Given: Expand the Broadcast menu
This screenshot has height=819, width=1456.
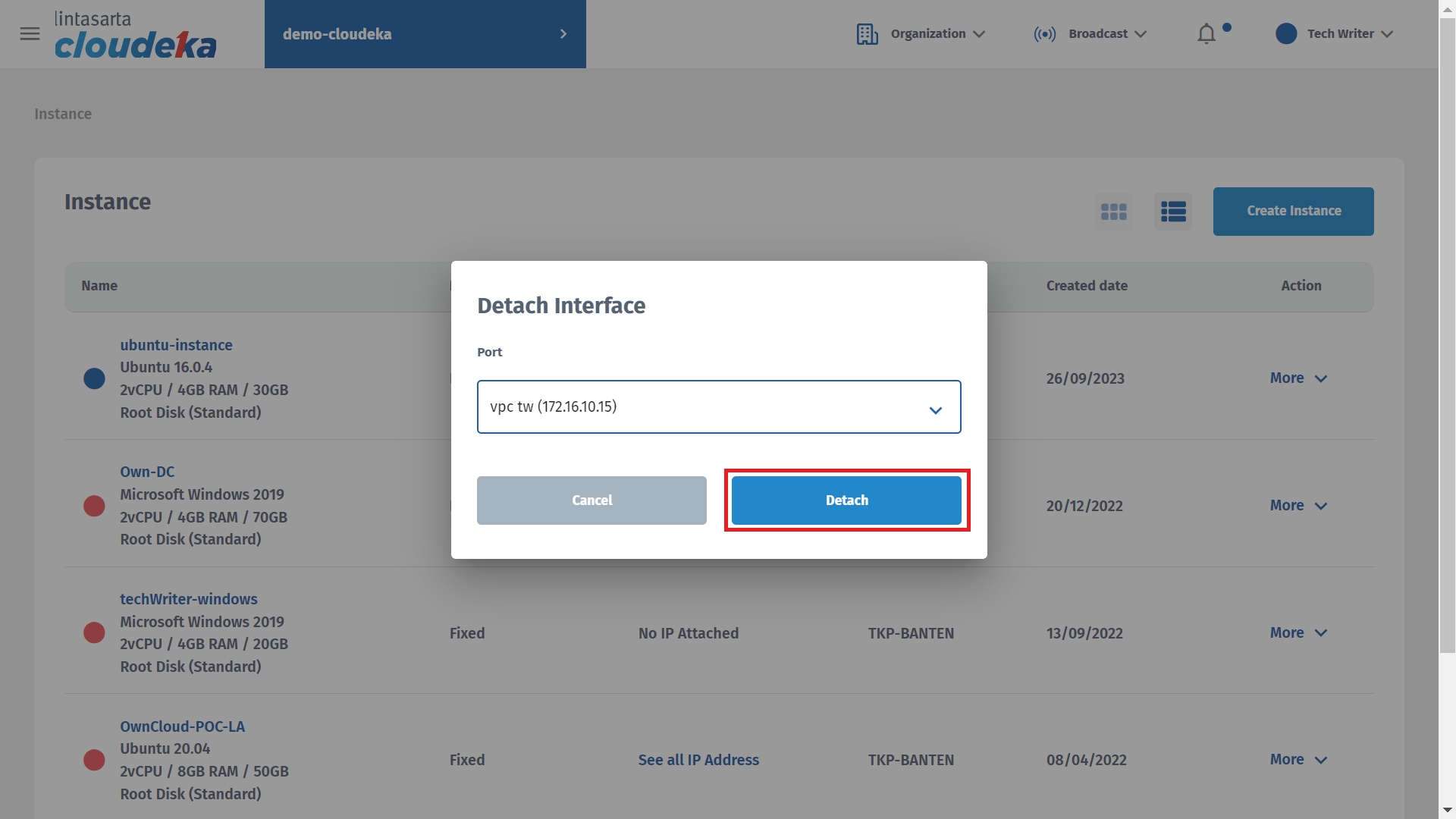Looking at the screenshot, I should pos(1107,34).
